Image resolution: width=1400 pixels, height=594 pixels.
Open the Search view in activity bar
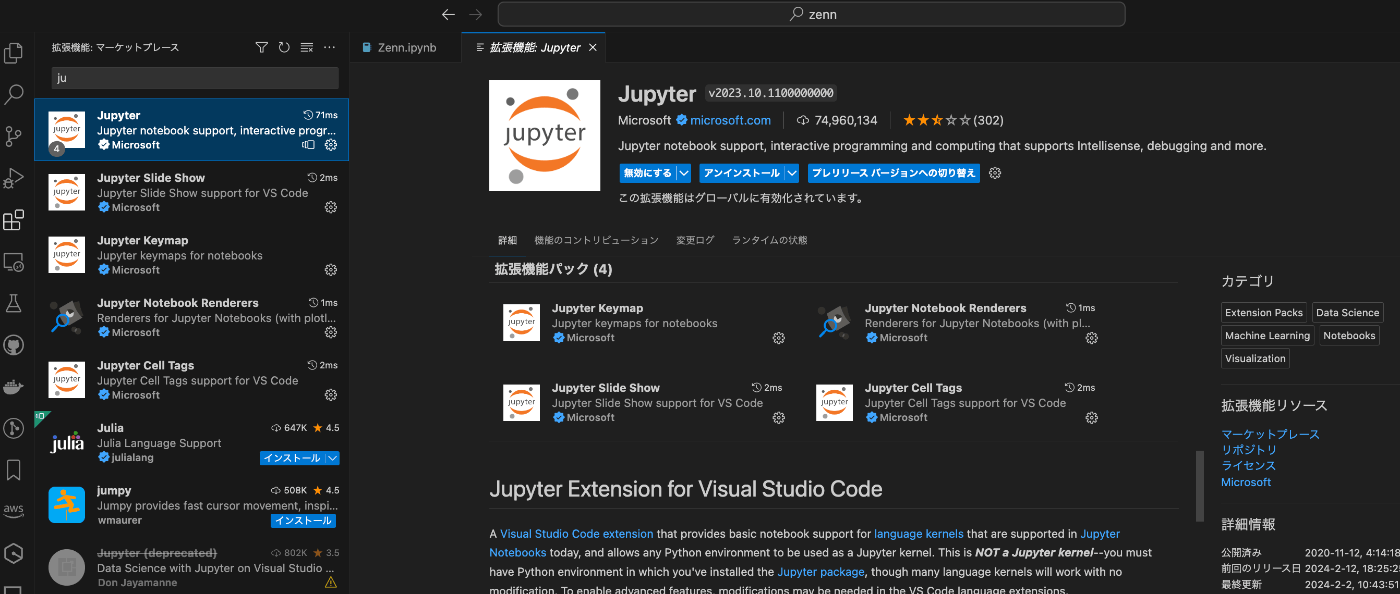(x=14, y=95)
